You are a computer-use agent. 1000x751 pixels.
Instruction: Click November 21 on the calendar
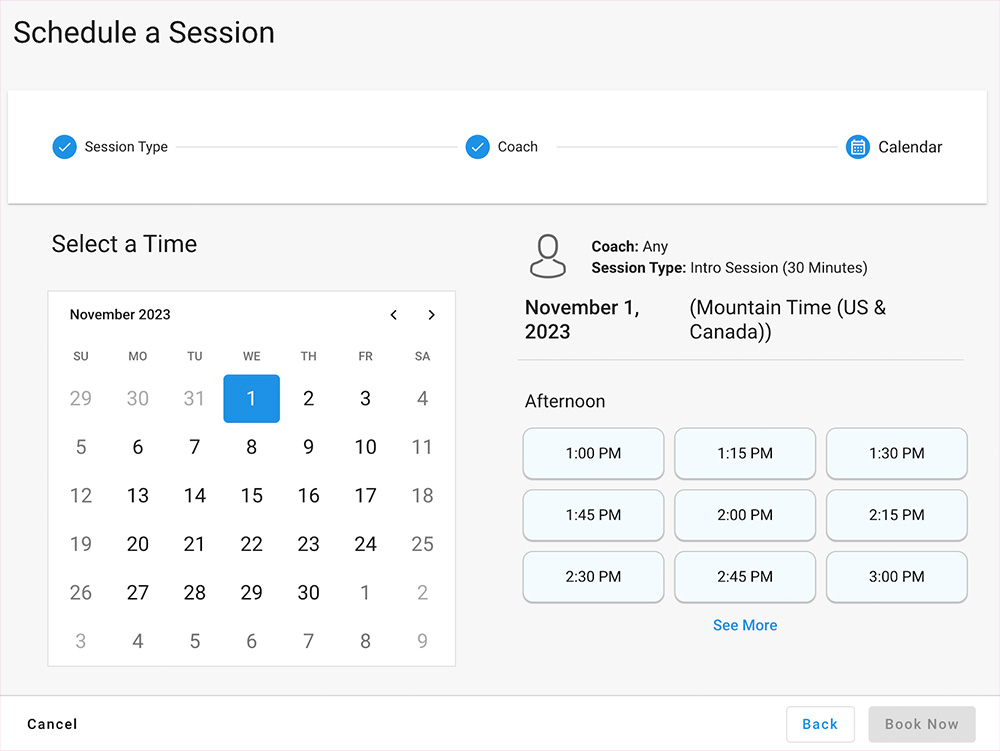pyautogui.click(x=195, y=544)
